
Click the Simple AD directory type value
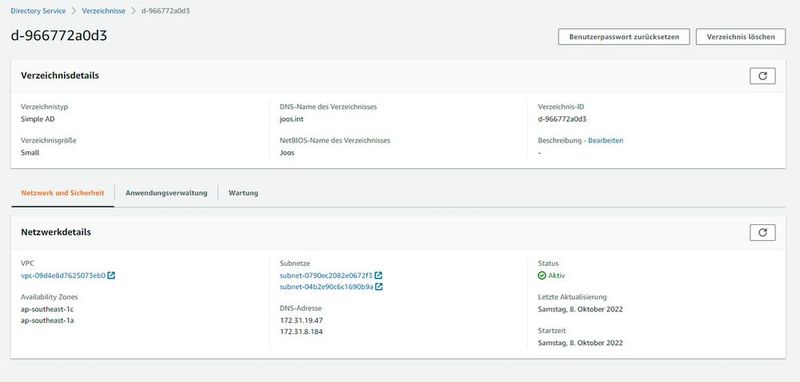coord(38,119)
